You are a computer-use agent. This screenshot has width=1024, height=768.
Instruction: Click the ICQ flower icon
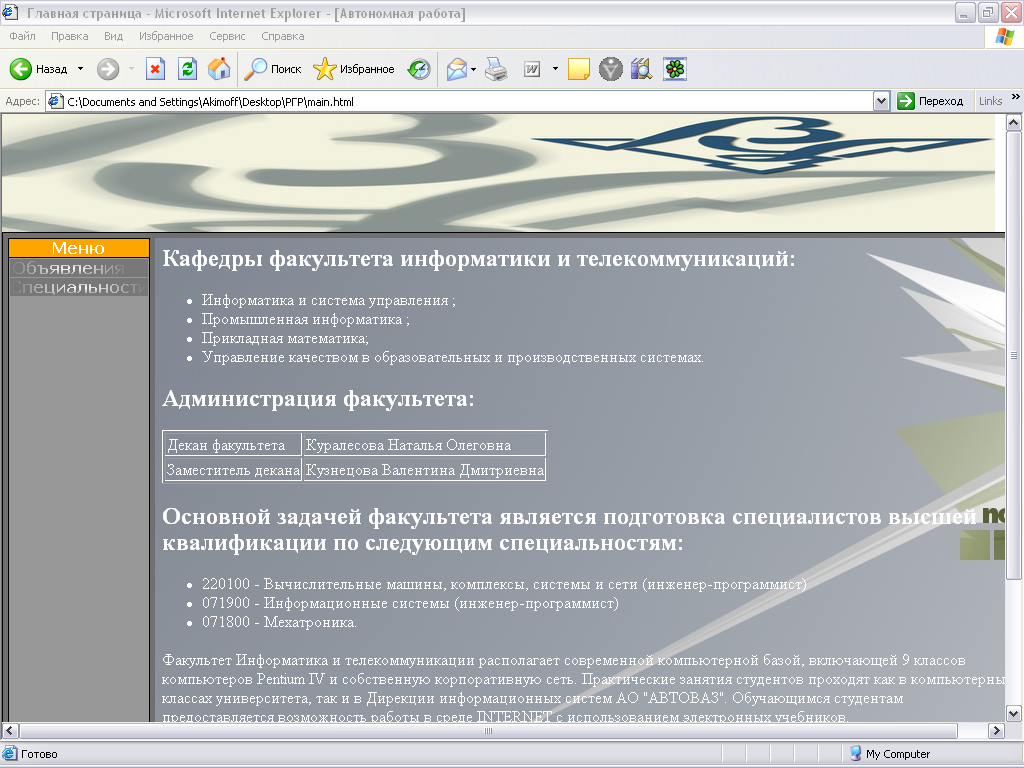coord(675,69)
